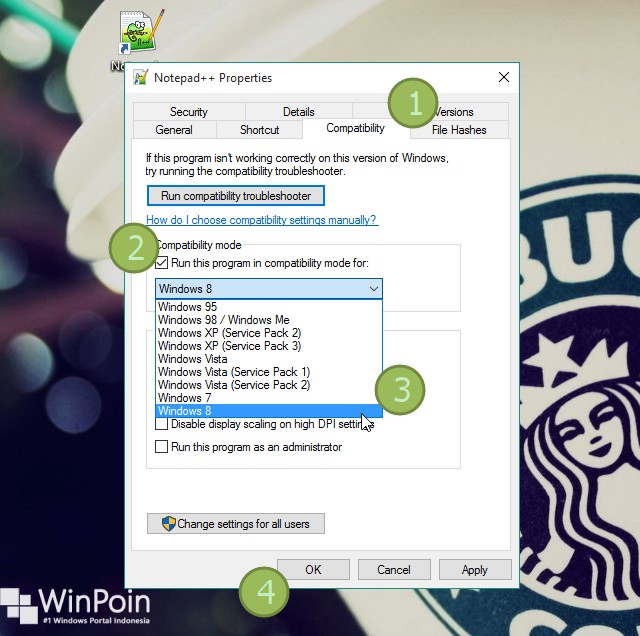Click the Apply button
This screenshot has height=636, width=640.
pyautogui.click(x=475, y=569)
